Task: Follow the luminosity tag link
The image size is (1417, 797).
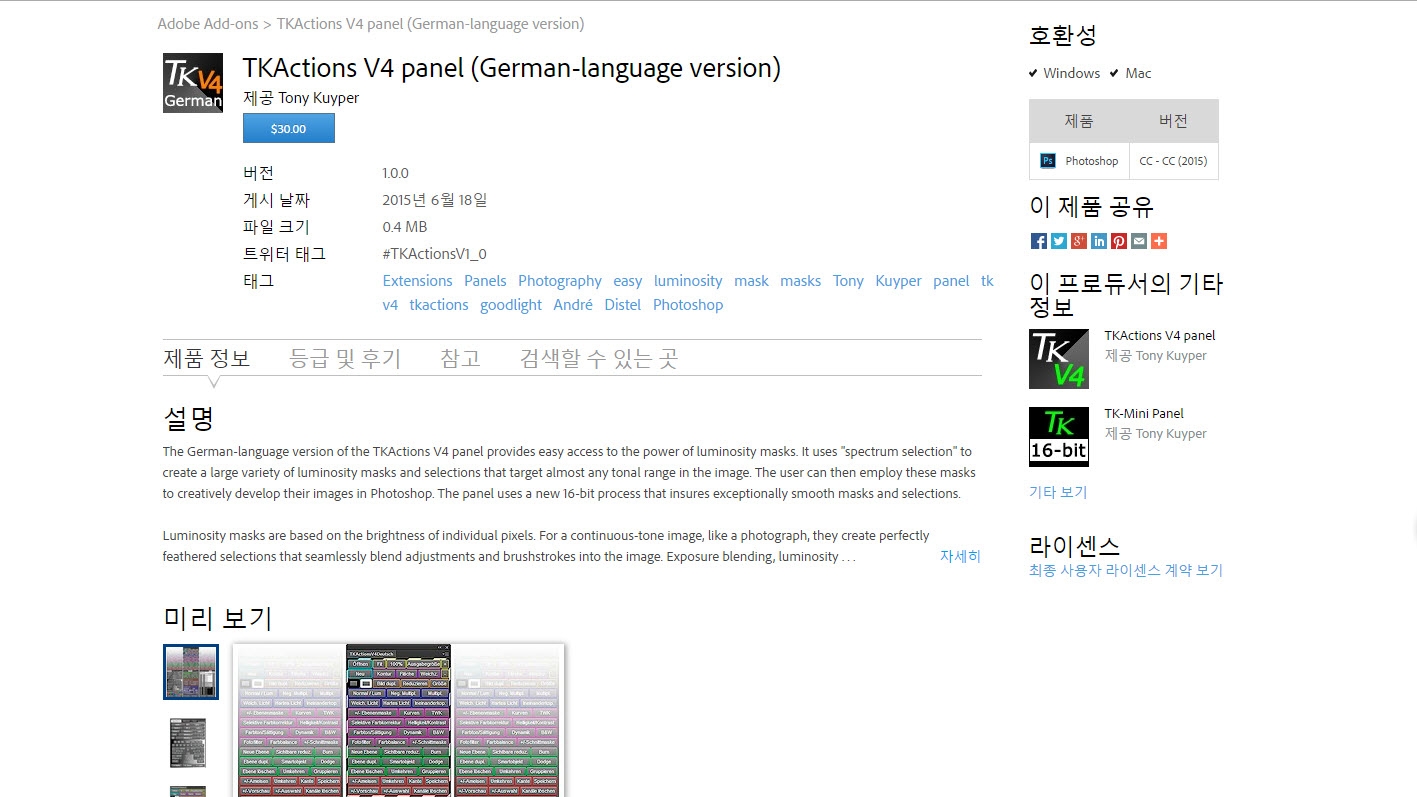Action: [688, 281]
